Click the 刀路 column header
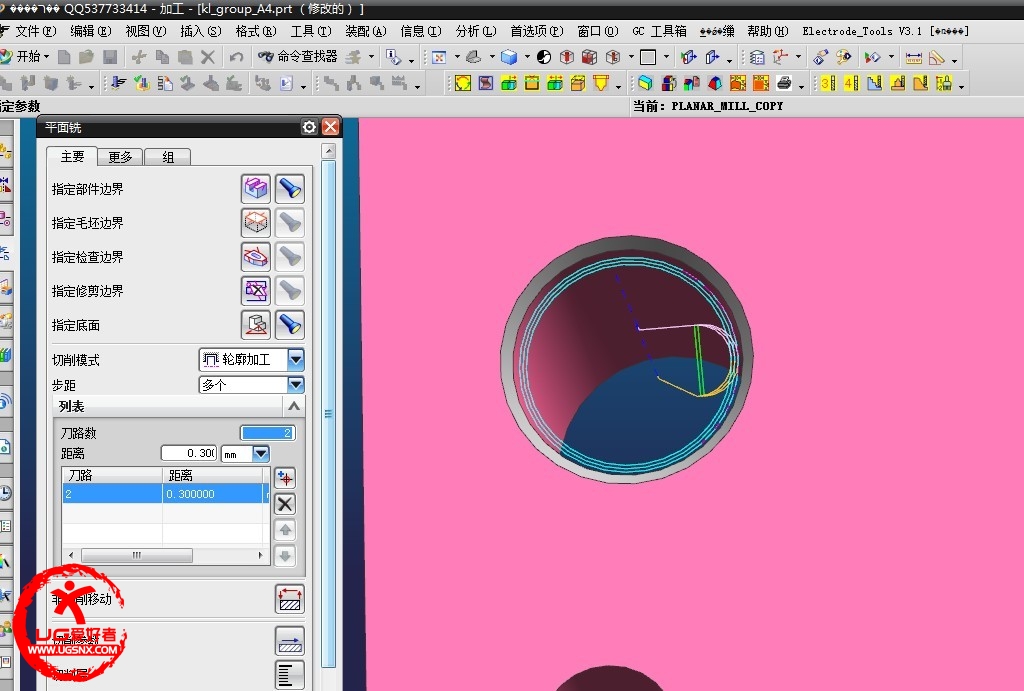 (112, 475)
